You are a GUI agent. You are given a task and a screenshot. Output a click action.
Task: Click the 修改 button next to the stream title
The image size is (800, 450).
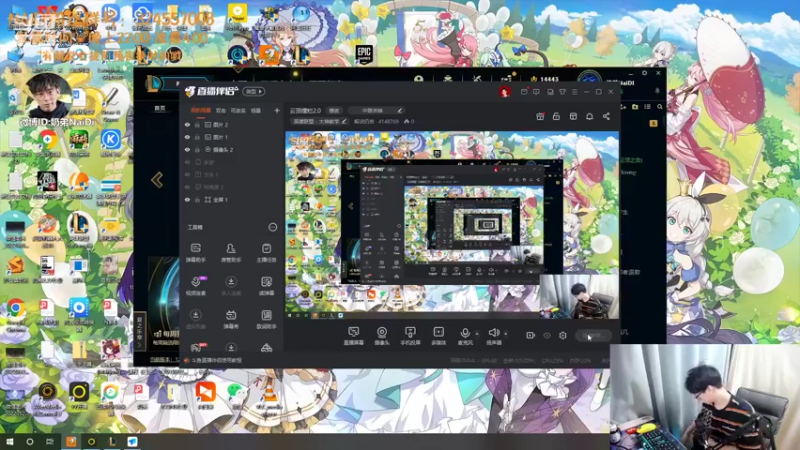click(334, 110)
